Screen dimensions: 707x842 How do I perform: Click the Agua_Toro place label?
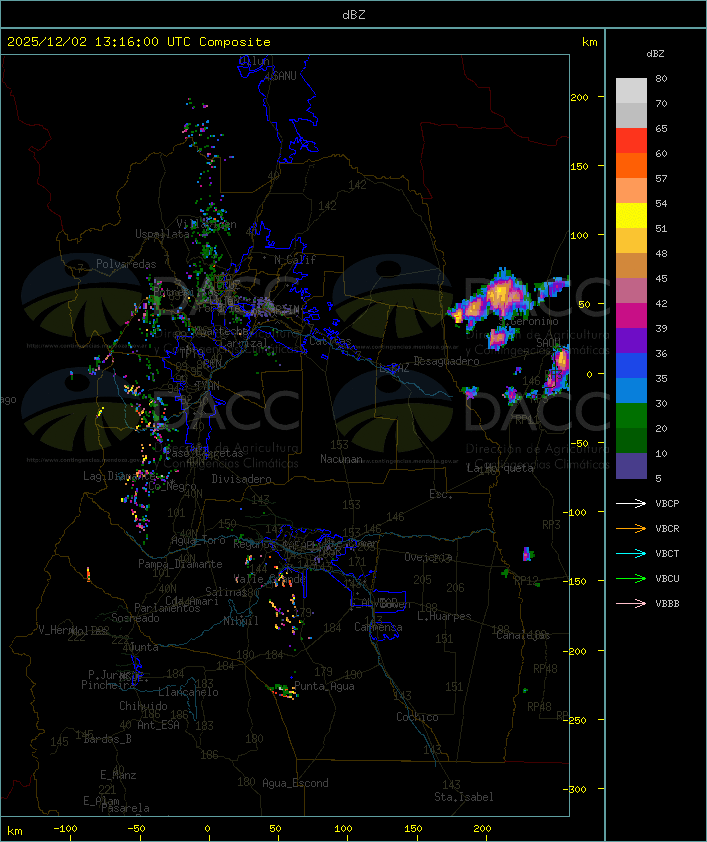[x=198, y=541]
